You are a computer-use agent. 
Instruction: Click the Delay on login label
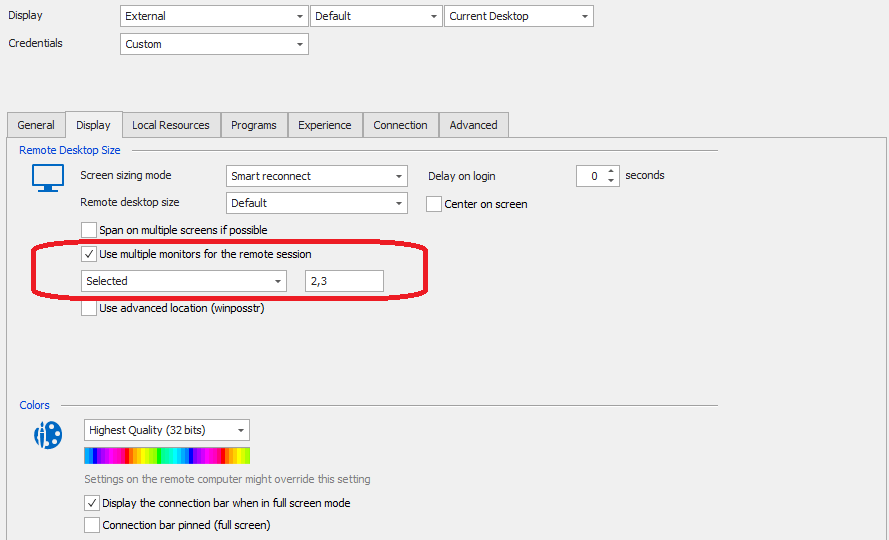tap(462, 176)
